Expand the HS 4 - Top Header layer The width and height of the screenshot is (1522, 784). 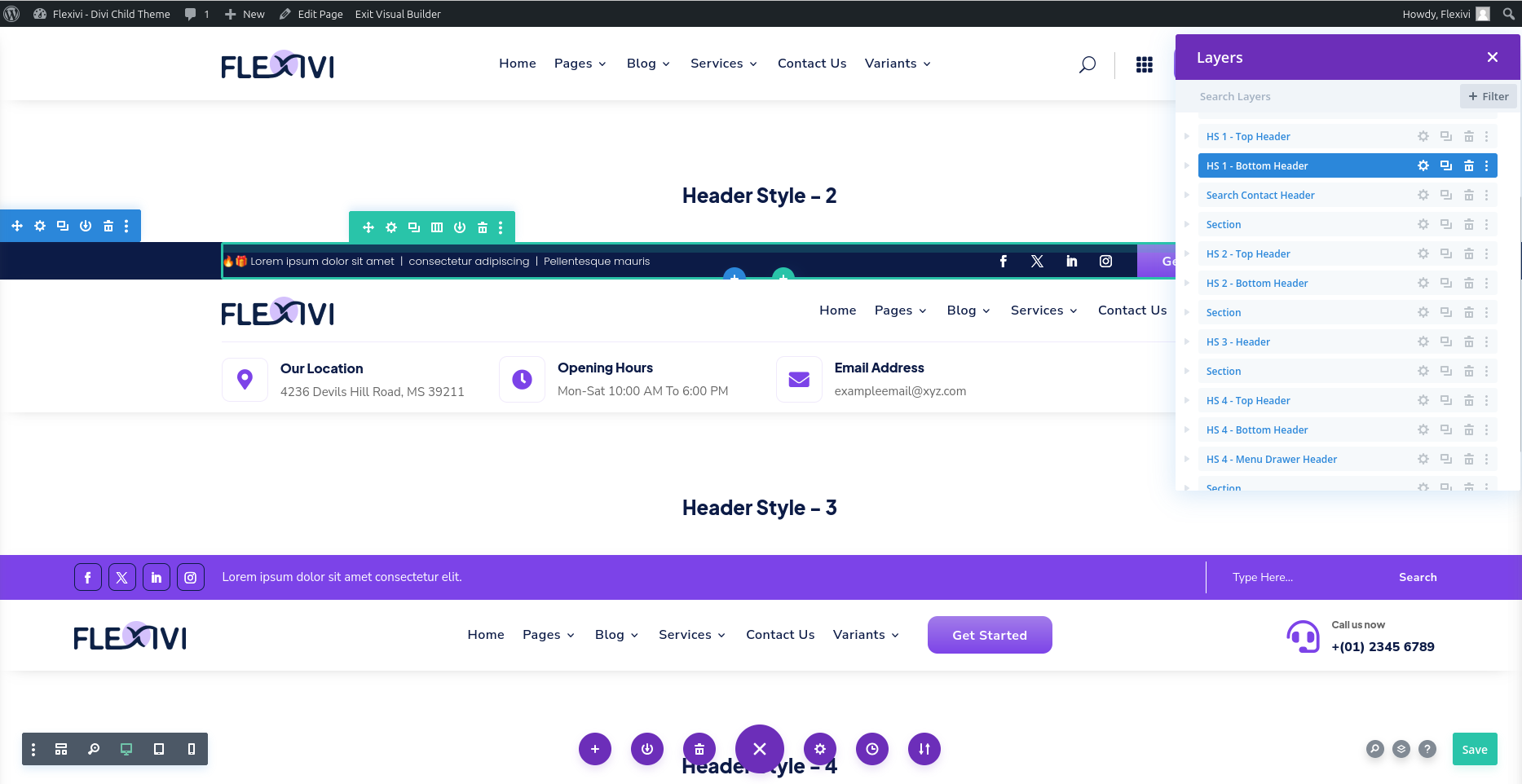[x=1187, y=401]
